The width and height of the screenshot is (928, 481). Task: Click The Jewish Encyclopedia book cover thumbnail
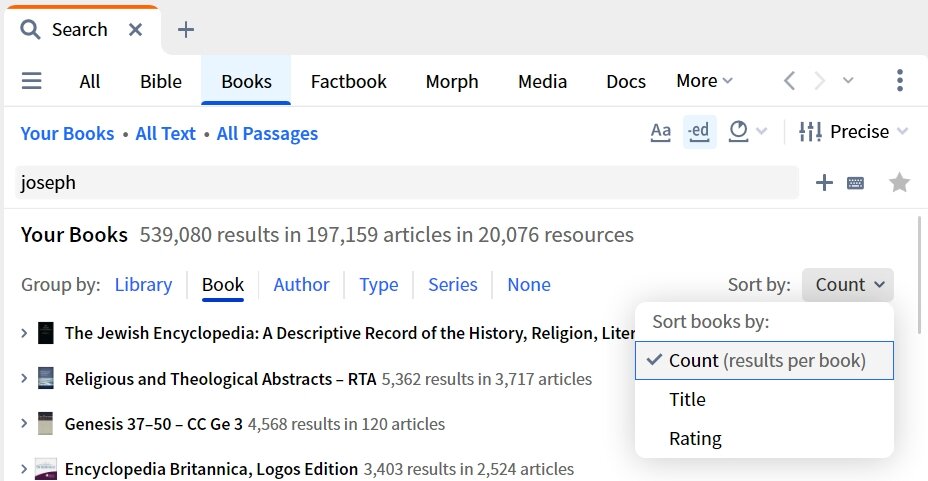click(x=46, y=333)
